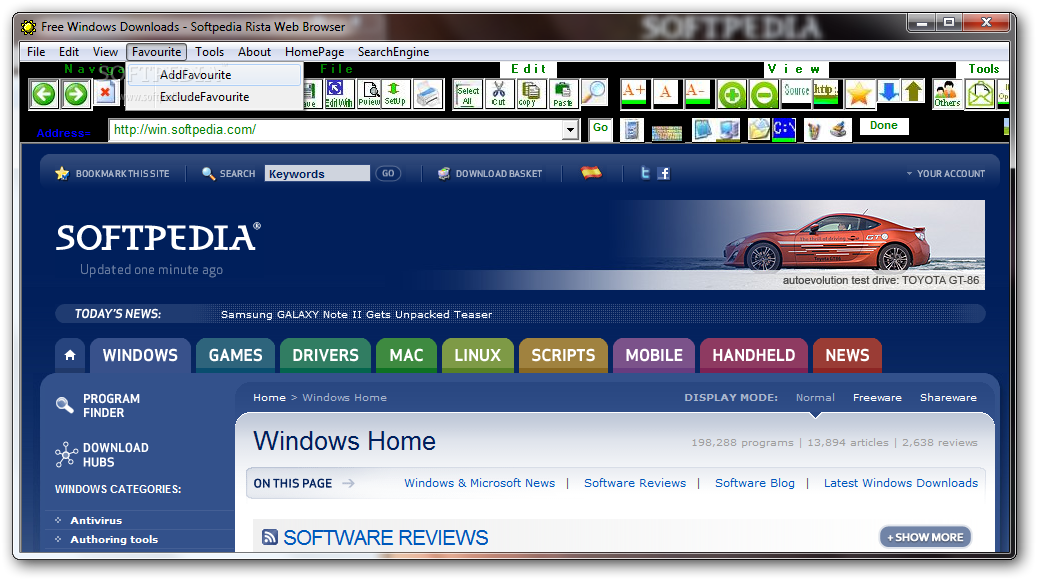
Task: Click the Copy toolbar icon
Action: coord(531,94)
